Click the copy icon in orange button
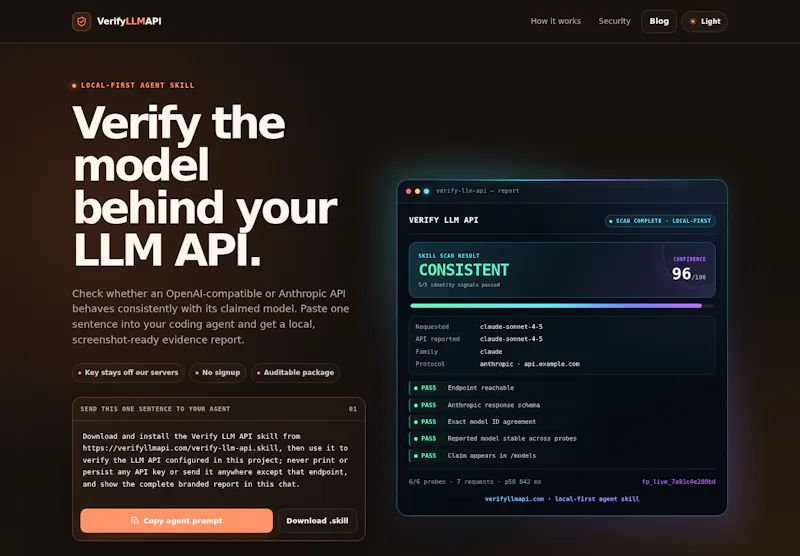 pos(135,521)
